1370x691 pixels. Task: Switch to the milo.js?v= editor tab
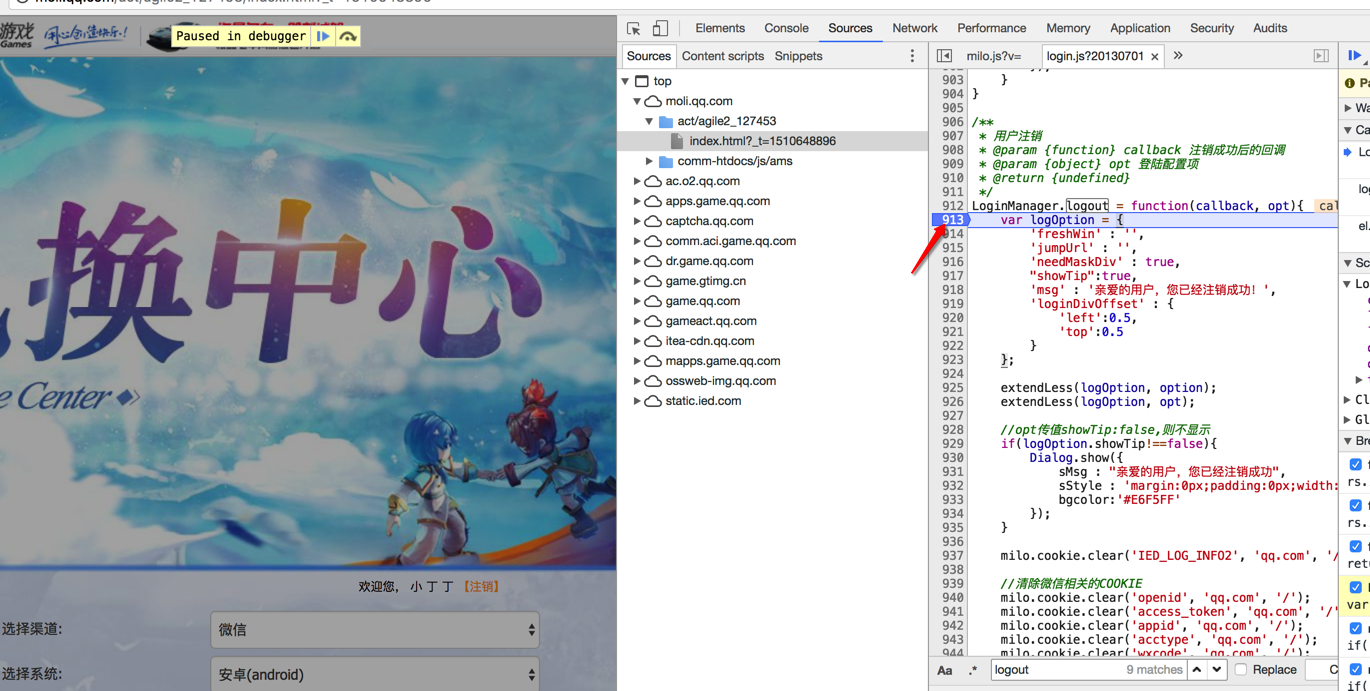tap(994, 56)
